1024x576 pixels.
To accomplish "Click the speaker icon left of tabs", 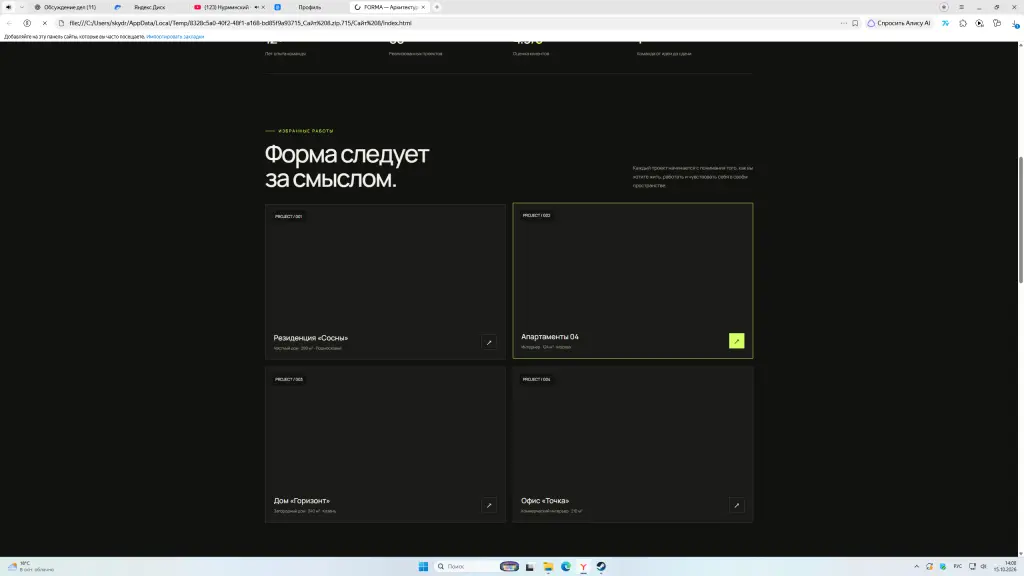I will click(x=8, y=7).
